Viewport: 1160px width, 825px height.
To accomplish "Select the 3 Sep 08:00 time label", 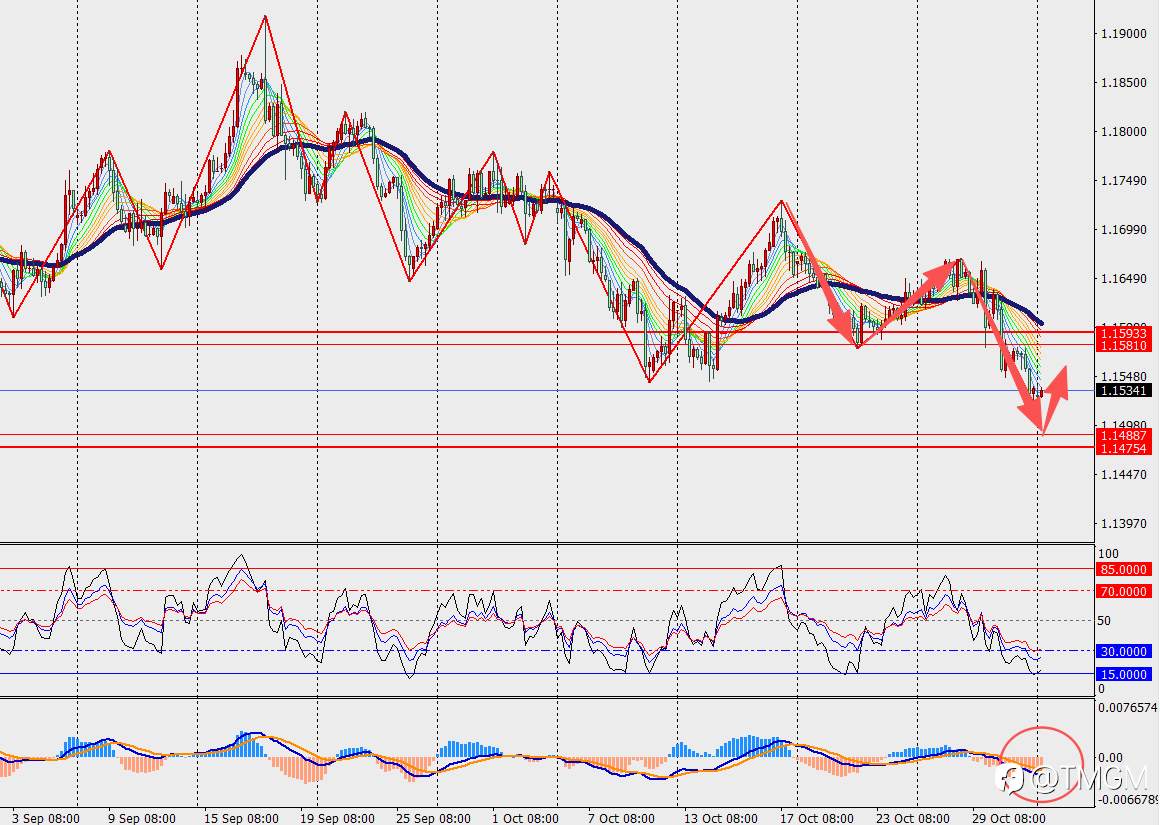I will click(x=46, y=818).
